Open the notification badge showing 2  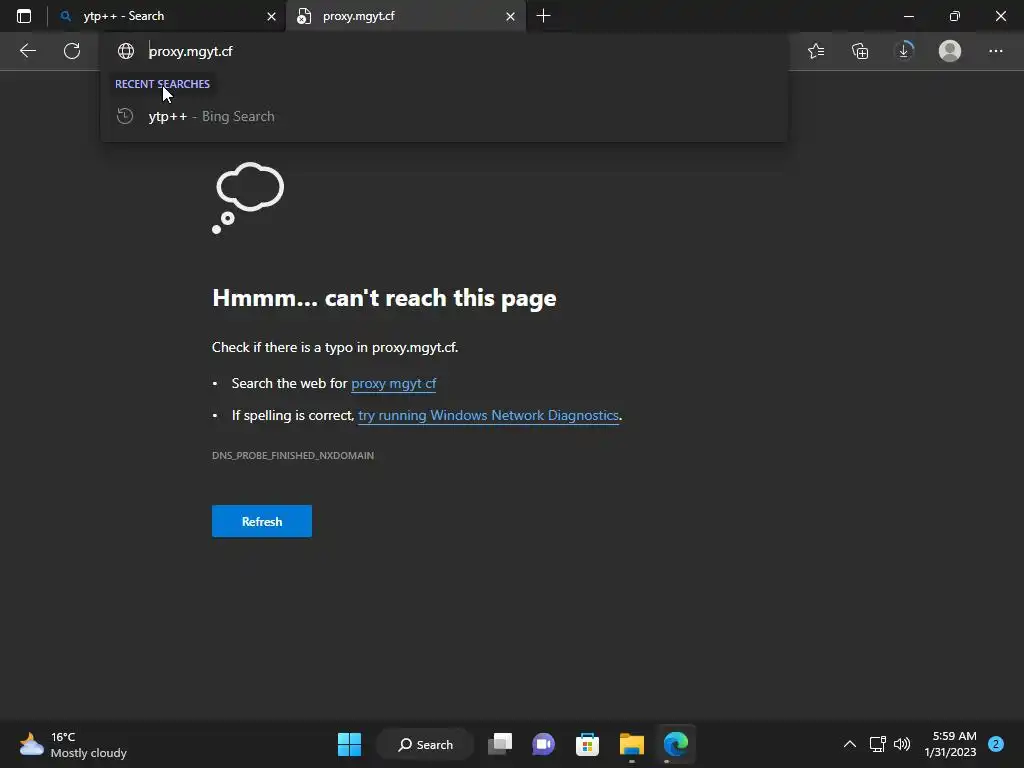point(996,744)
